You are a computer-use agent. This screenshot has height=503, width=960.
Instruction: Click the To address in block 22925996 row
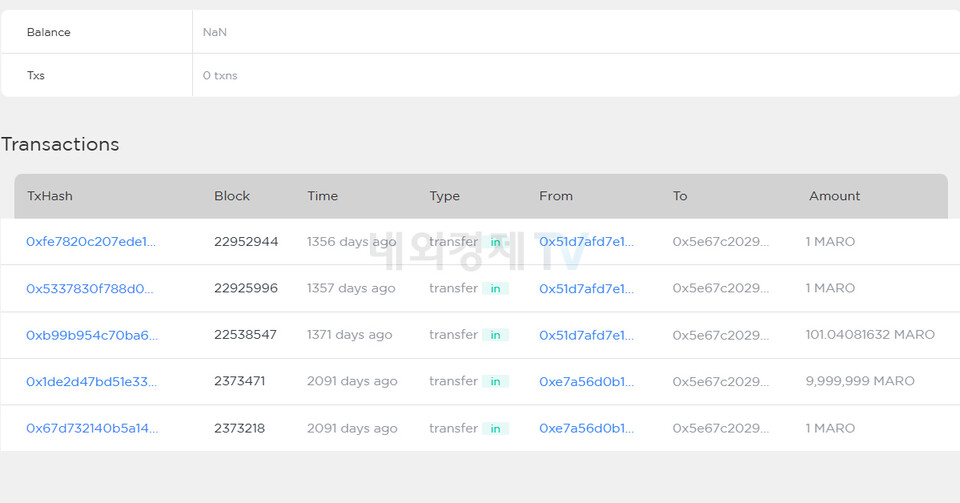(720, 288)
